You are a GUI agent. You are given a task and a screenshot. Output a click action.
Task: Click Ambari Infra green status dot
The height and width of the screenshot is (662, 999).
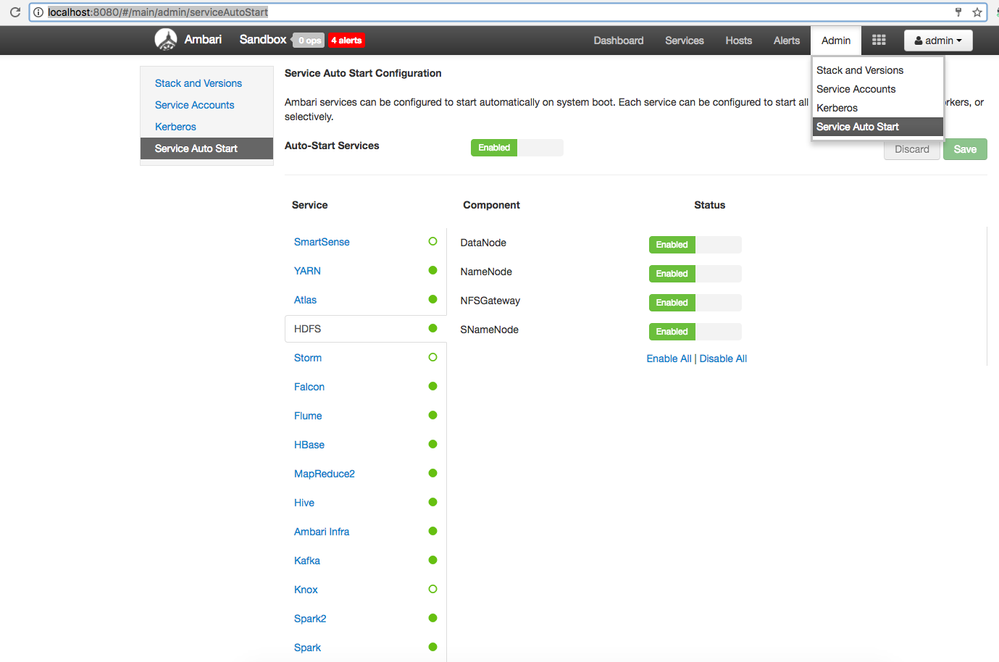(x=433, y=531)
